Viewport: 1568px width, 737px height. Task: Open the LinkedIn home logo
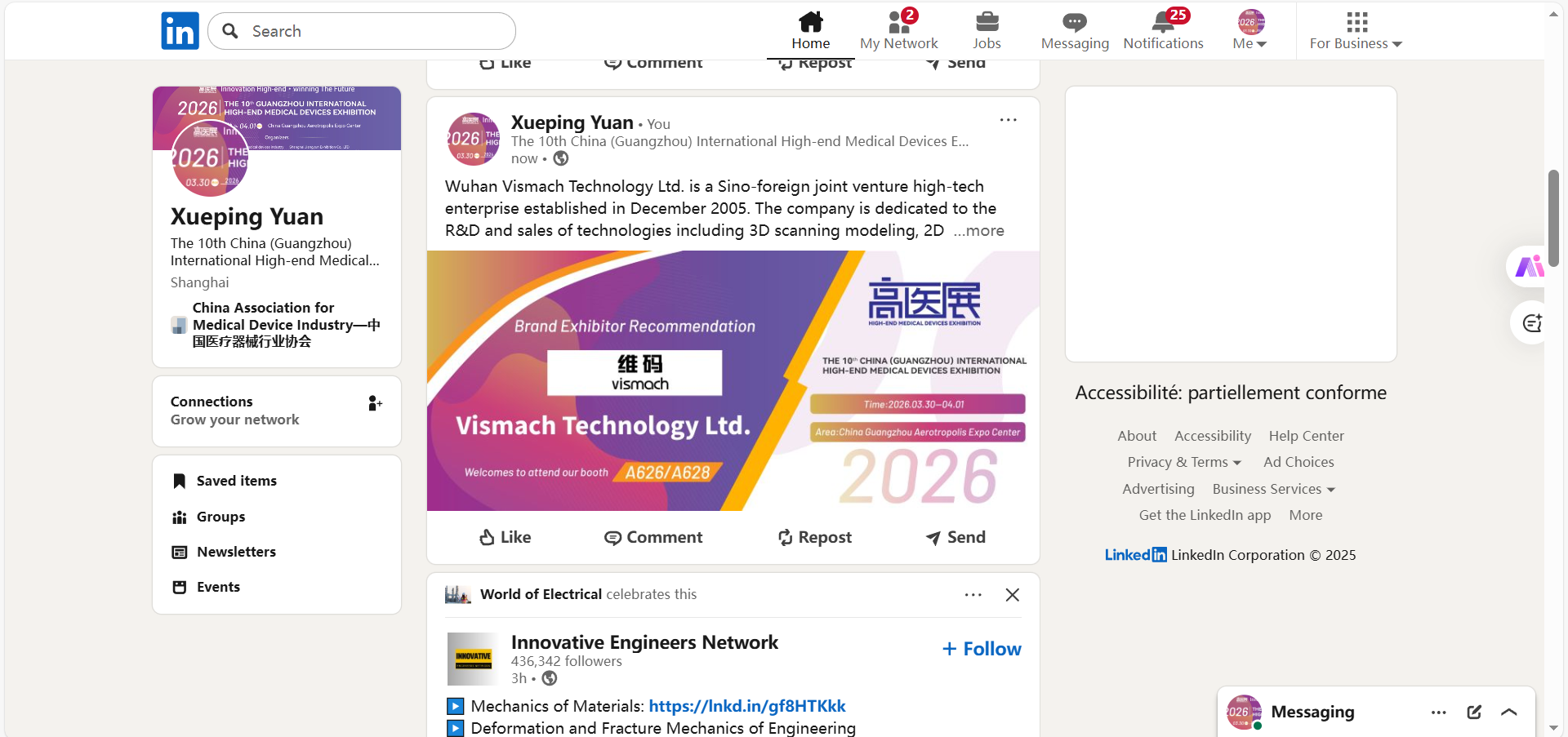(x=180, y=31)
